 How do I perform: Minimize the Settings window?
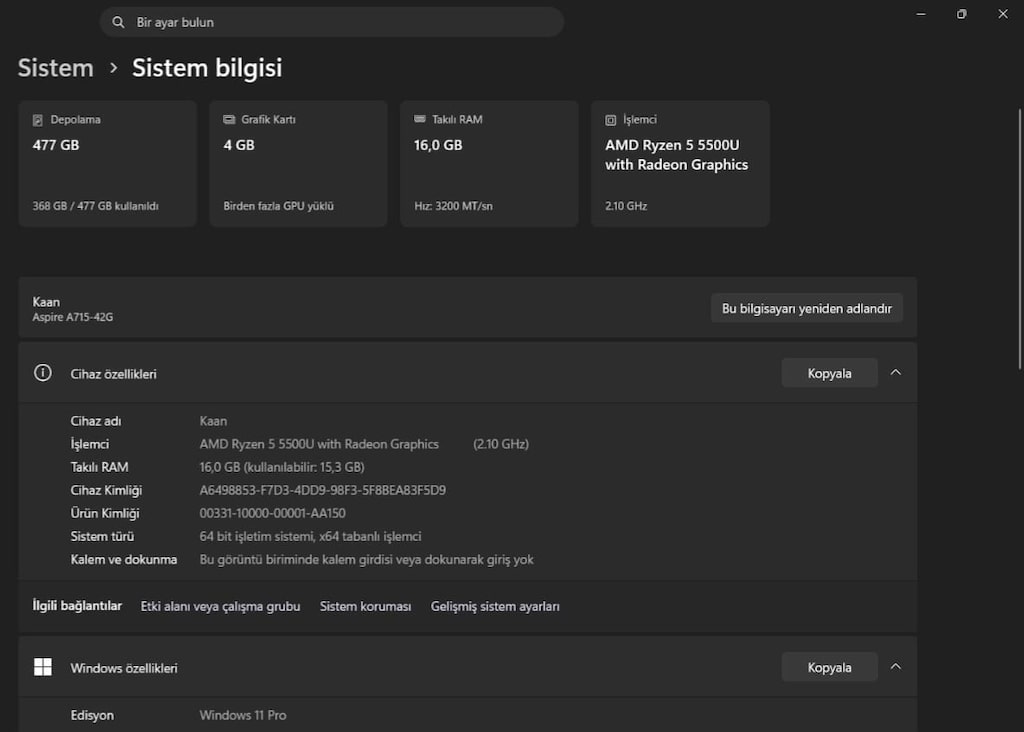click(921, 14)
